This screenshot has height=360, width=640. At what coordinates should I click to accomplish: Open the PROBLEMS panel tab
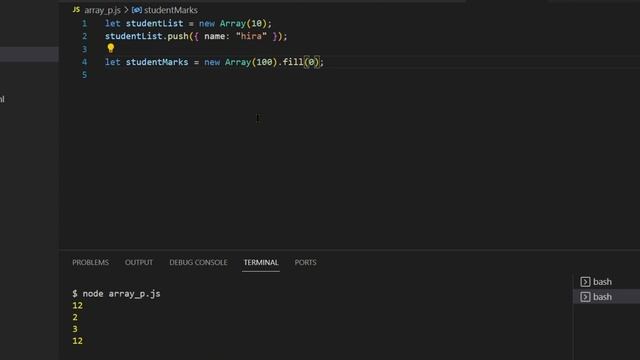[x=91, y=262]
